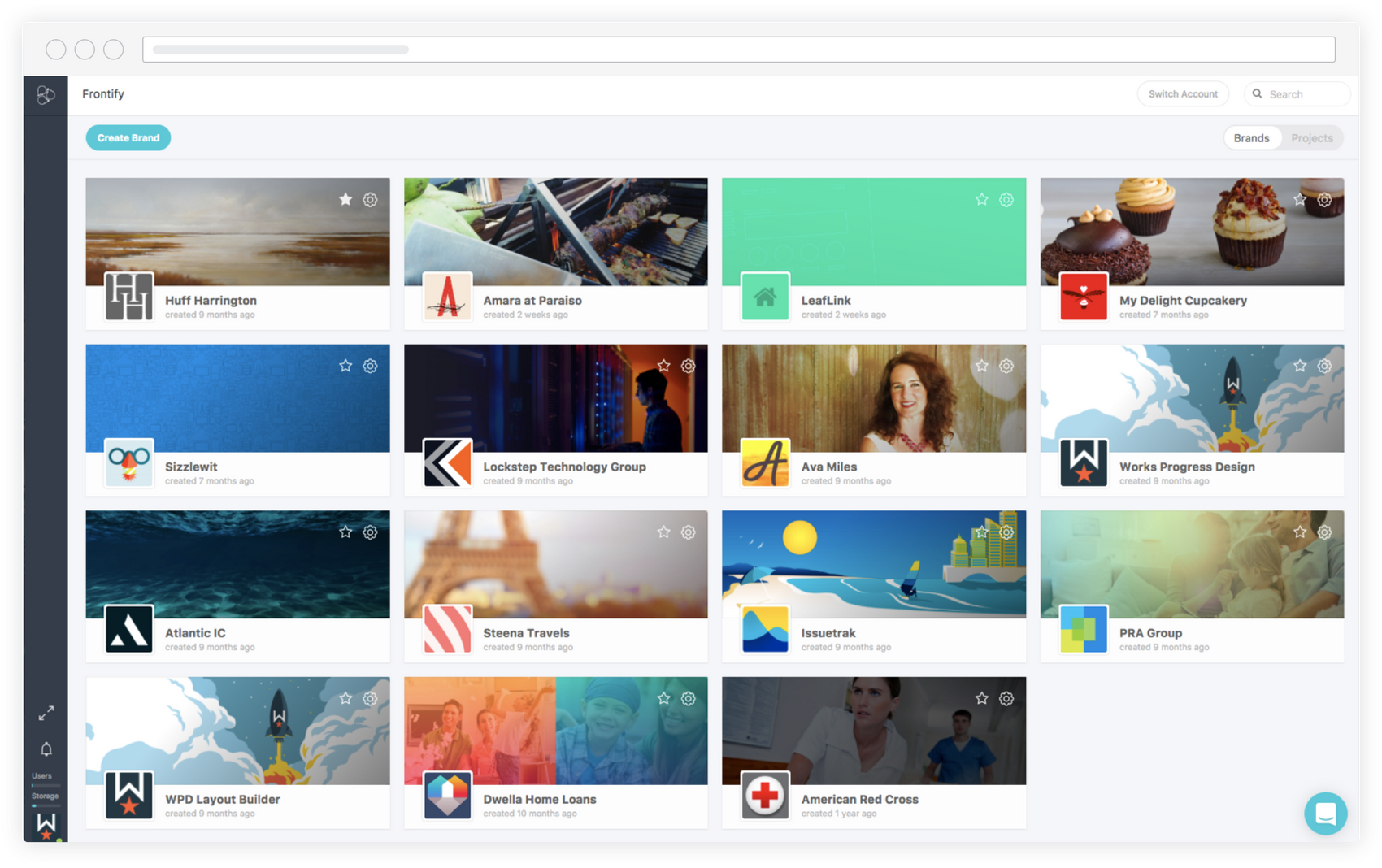
Task: Open settings gear on LeafLink card
Action: click(1006, 200)
